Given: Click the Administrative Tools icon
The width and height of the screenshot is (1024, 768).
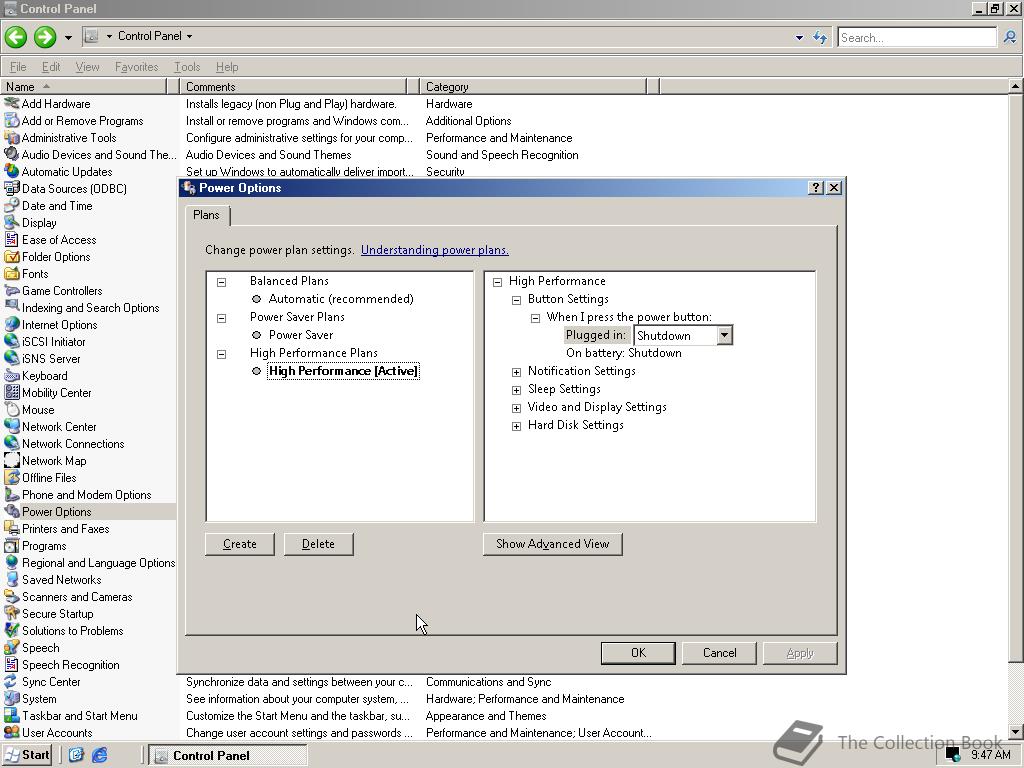Looking at the screenshot, I should click(x=11, y=137).
